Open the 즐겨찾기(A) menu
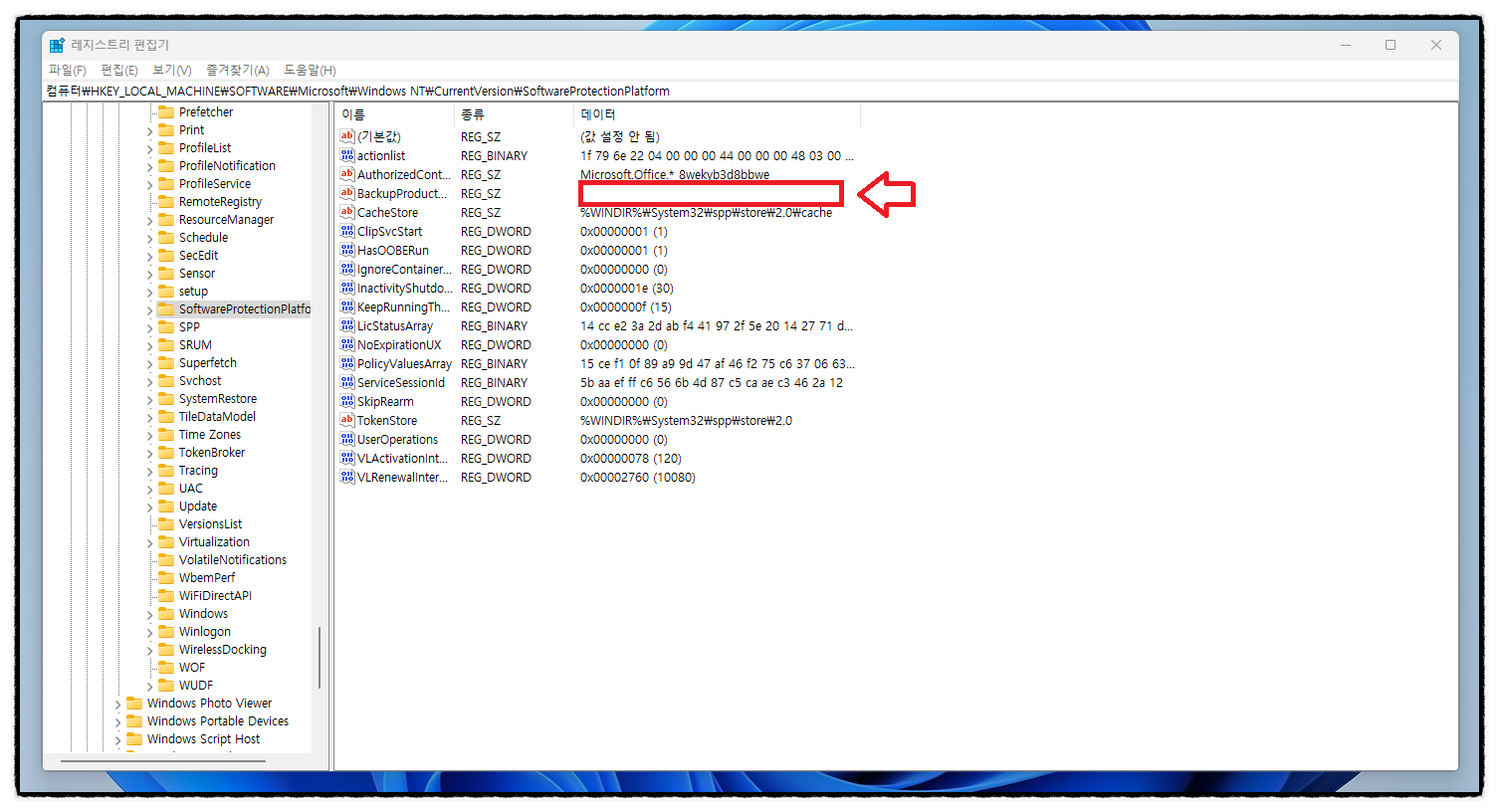Viewport: 1499px width, 812px height. [237, 70]
